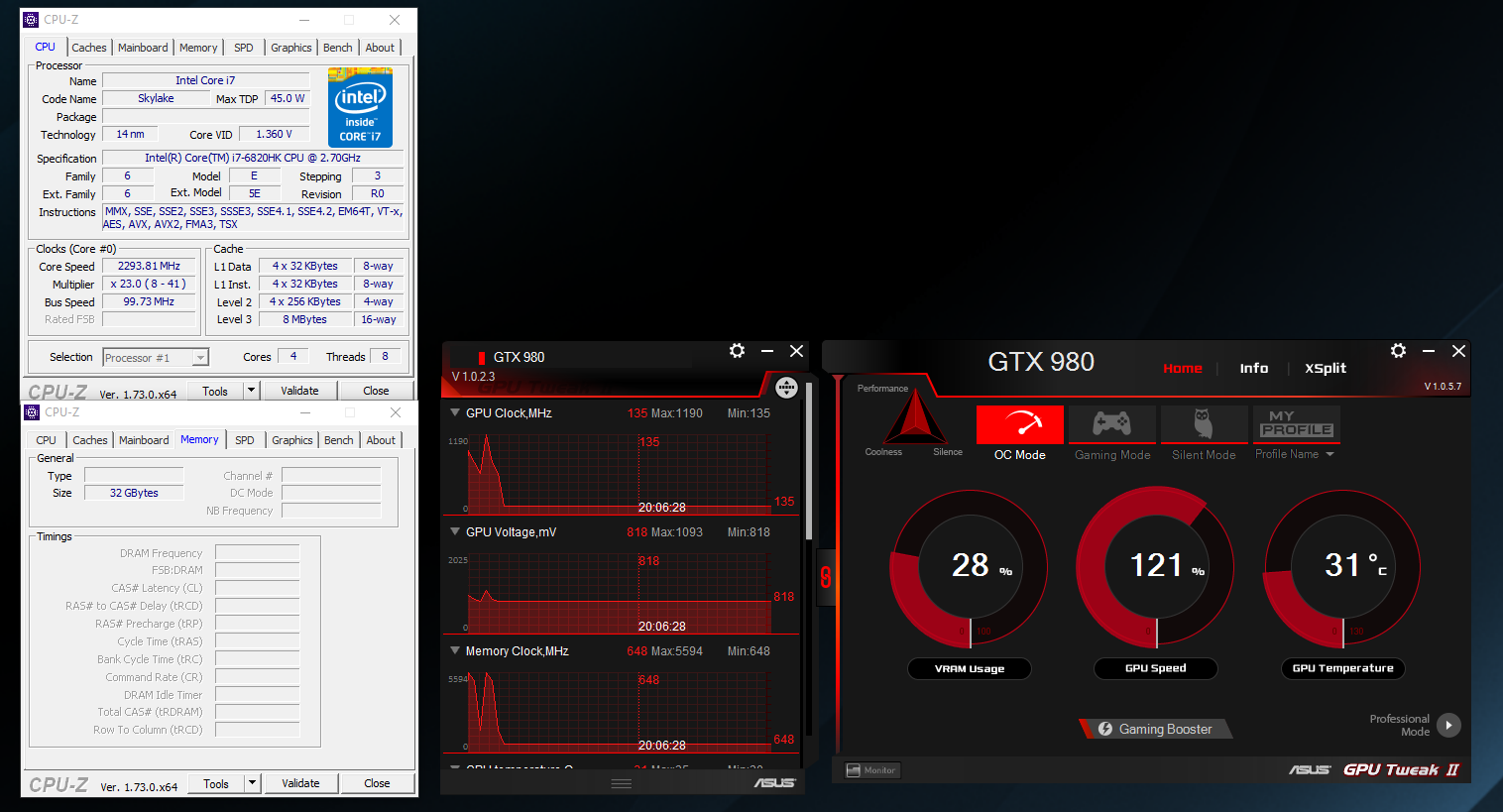Open Tools dropdown arrow in top CPU-Z
Image resolution: width=1503 pixels, height=812 pixels.
(x=251, y=391)
